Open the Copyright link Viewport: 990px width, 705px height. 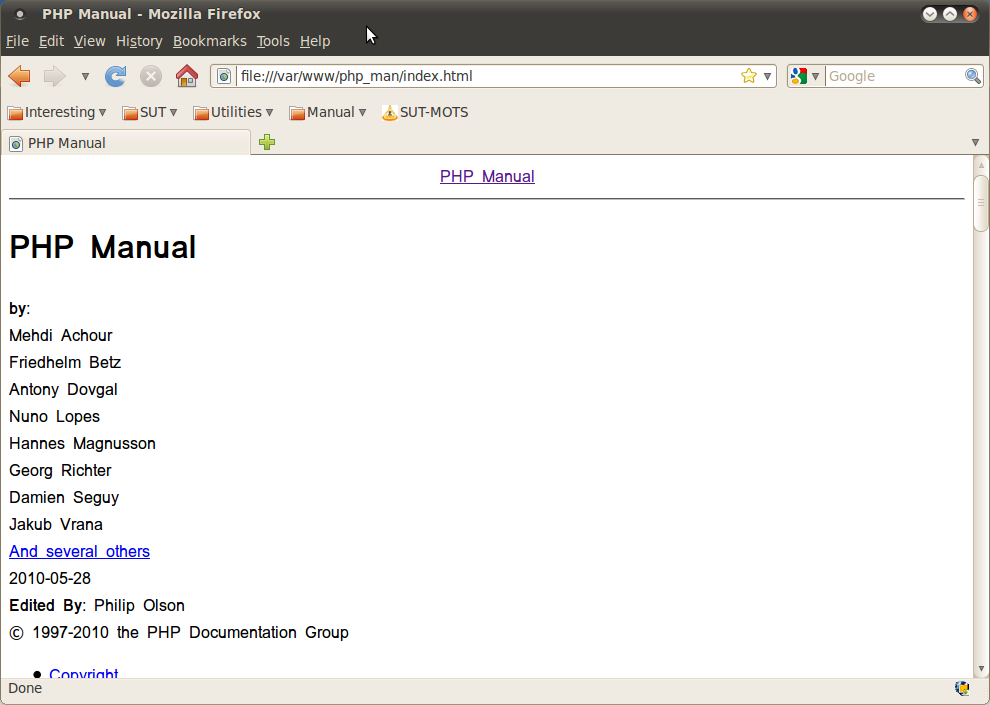84,673
